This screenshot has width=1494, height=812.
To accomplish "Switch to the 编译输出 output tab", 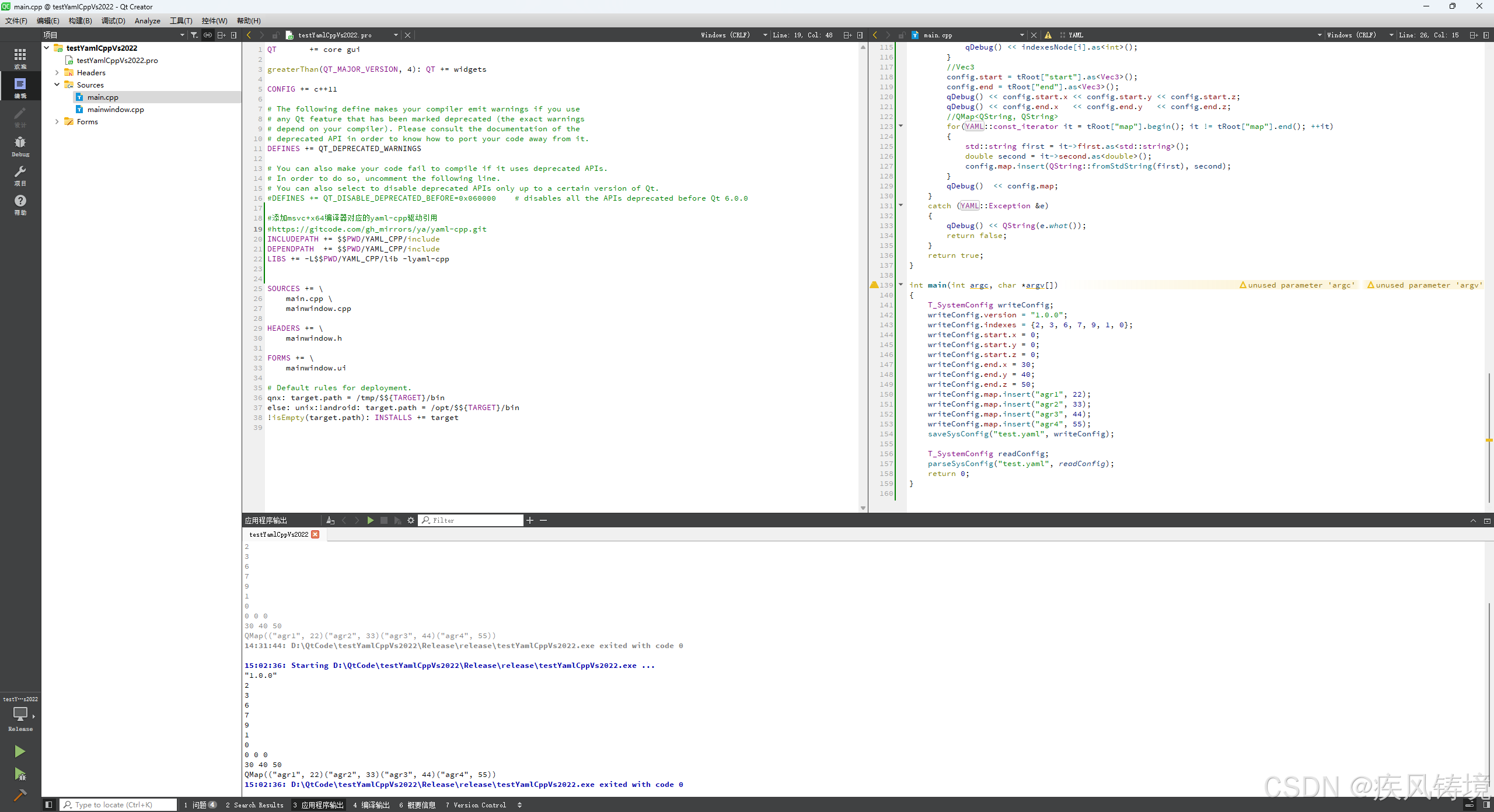I will 371,805.
